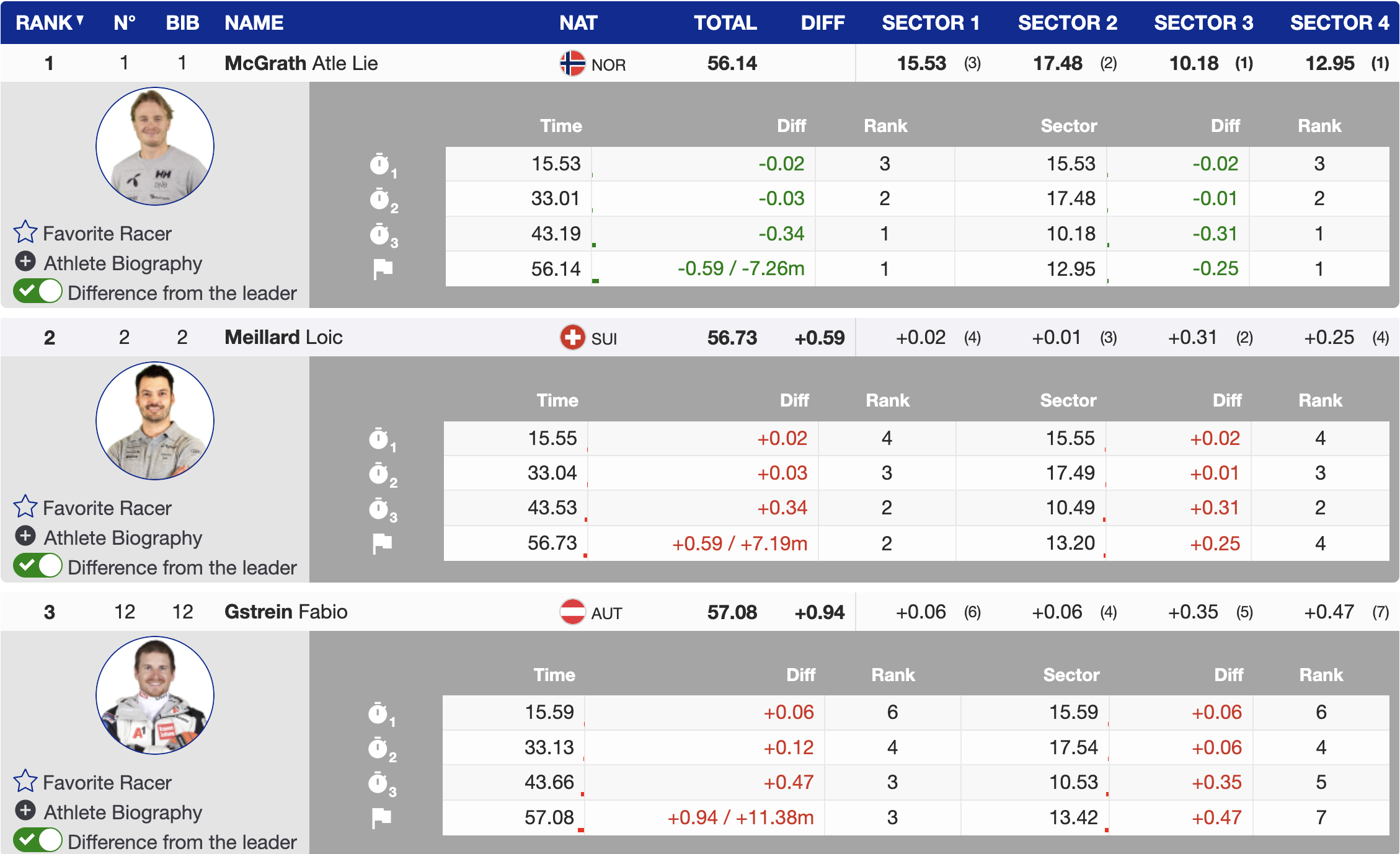This screenshot has height=854, width=1400.
Task: Expand McGrath's Athlete Biography plus icon
Action: coord(25,262)
